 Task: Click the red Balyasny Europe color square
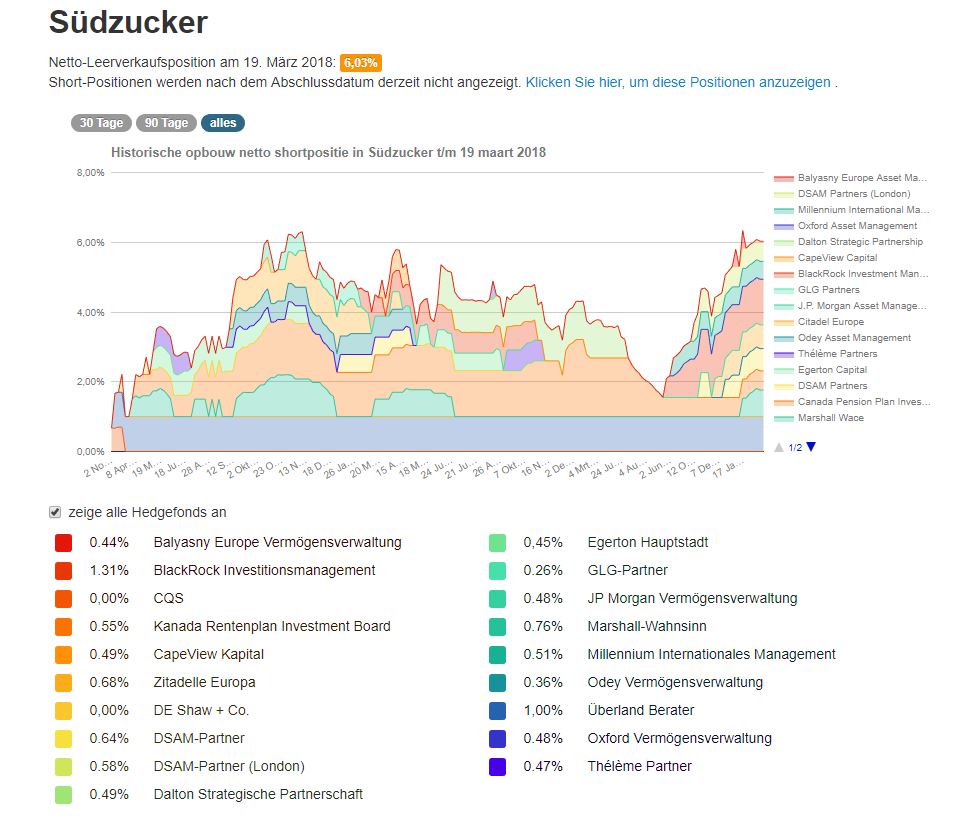pyautogui.click(x=63, y=543)
